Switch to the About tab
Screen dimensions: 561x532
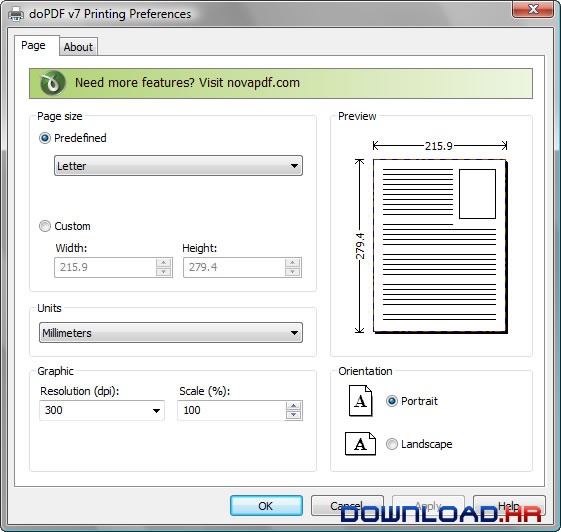[x=78, y=47]
